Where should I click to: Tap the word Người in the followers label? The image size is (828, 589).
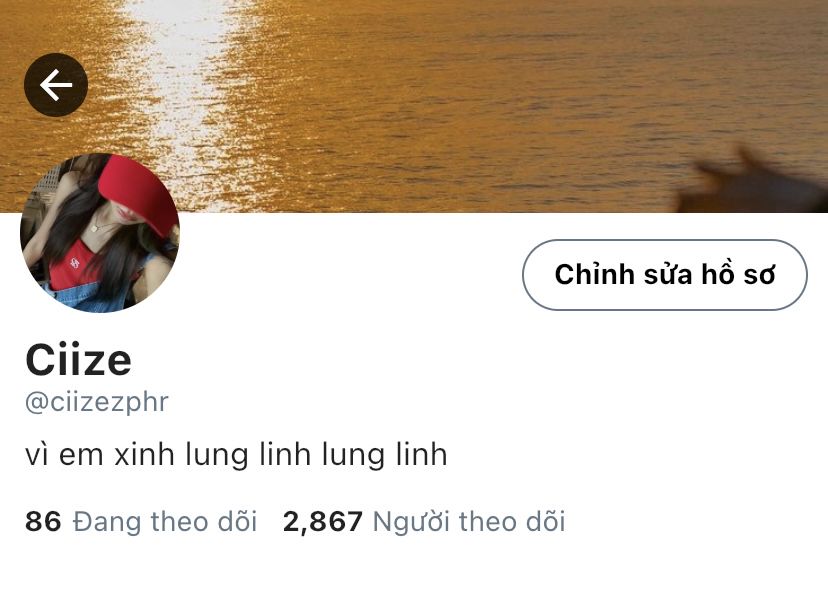(x=411, y=522)
